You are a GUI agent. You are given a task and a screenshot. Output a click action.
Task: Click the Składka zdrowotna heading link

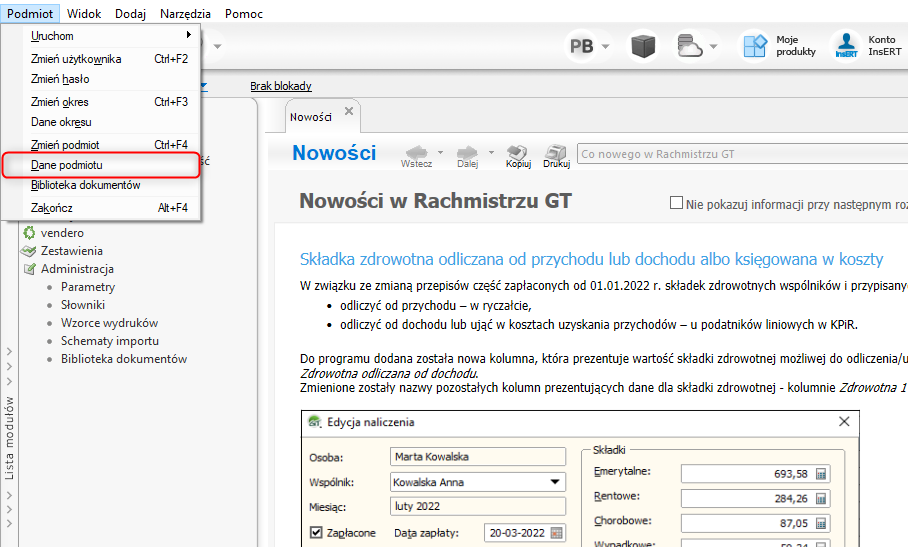(x=591, y=259)
